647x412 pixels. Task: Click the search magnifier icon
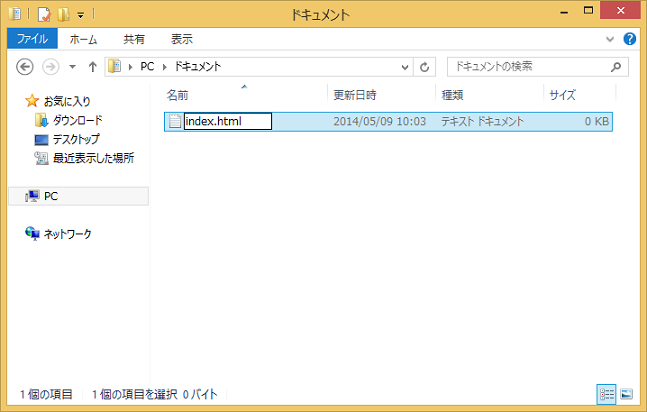(619, 67)
